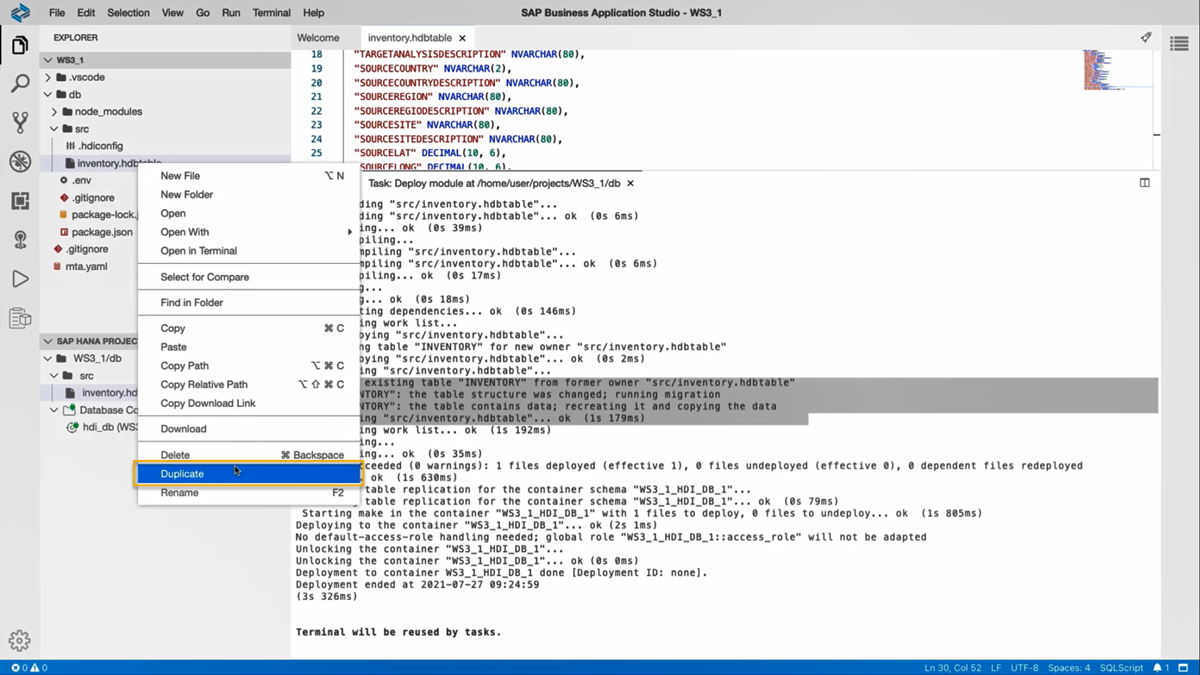This screenshot has height=675, width=1200.
Task: Change the Spaces: 4 indentation setting
Action: 1069,667
